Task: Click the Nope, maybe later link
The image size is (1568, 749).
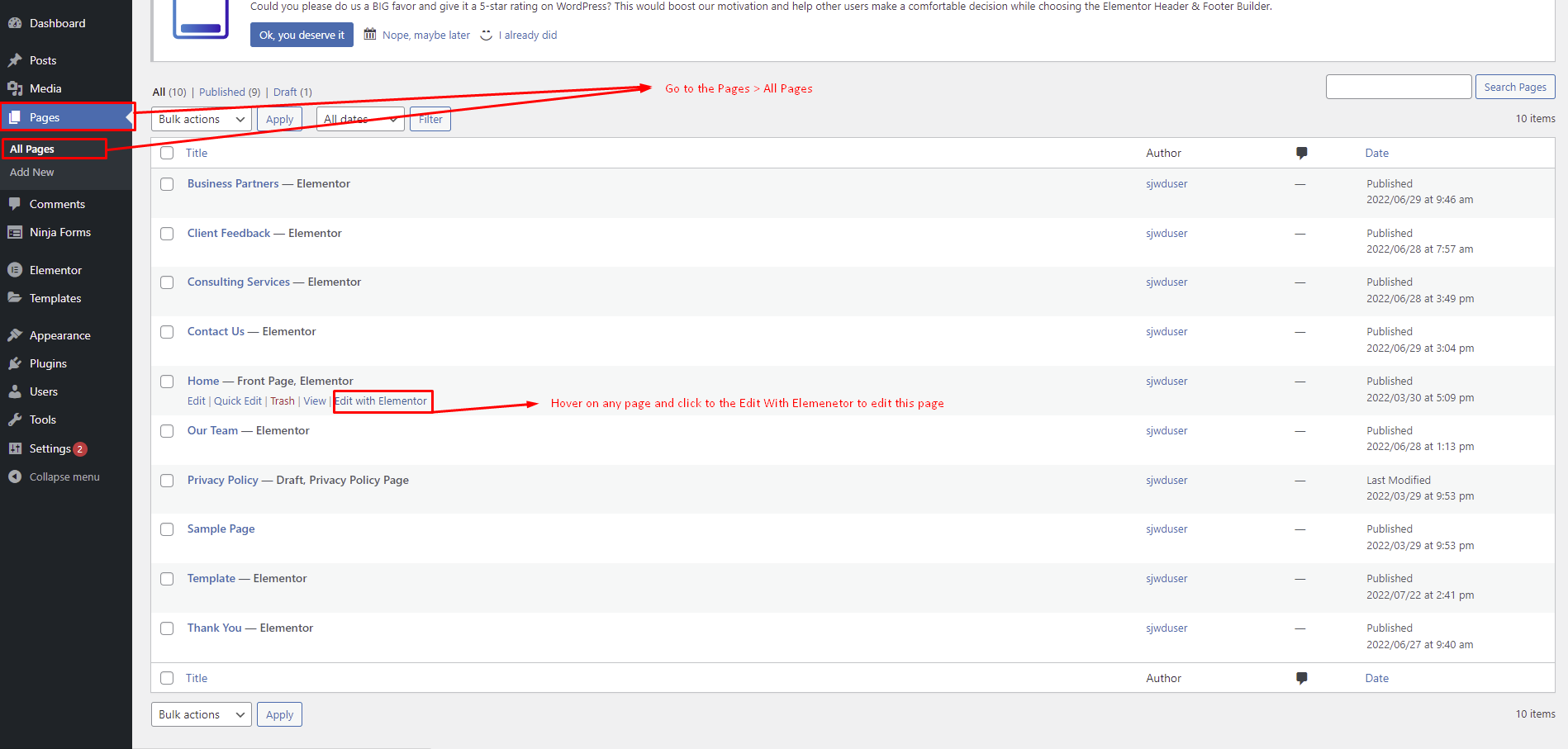Action: (426, 35)
